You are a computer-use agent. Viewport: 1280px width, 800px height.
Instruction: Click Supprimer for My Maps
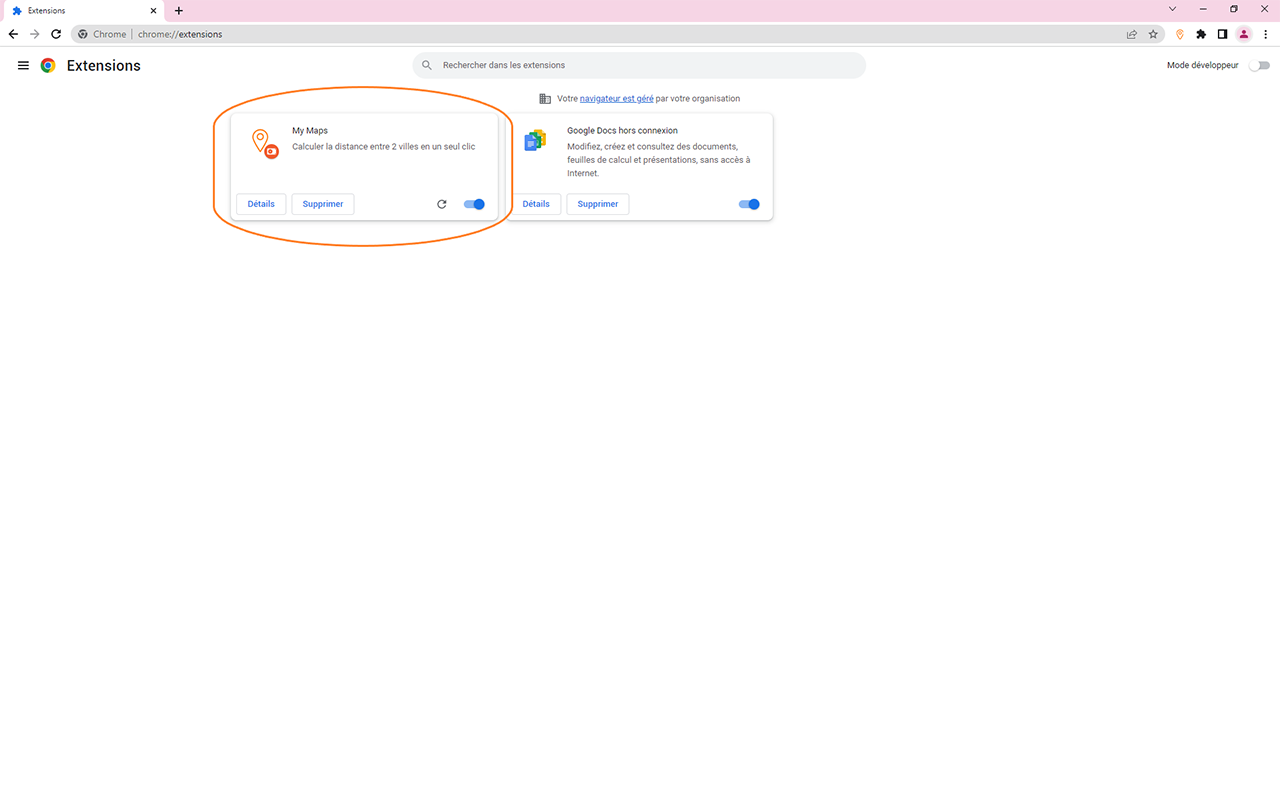point(323,204)
